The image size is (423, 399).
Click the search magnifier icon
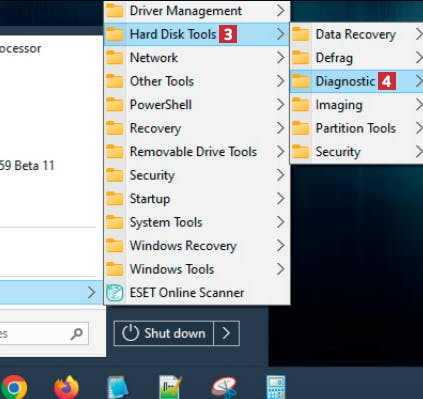[x=77, y=334]
